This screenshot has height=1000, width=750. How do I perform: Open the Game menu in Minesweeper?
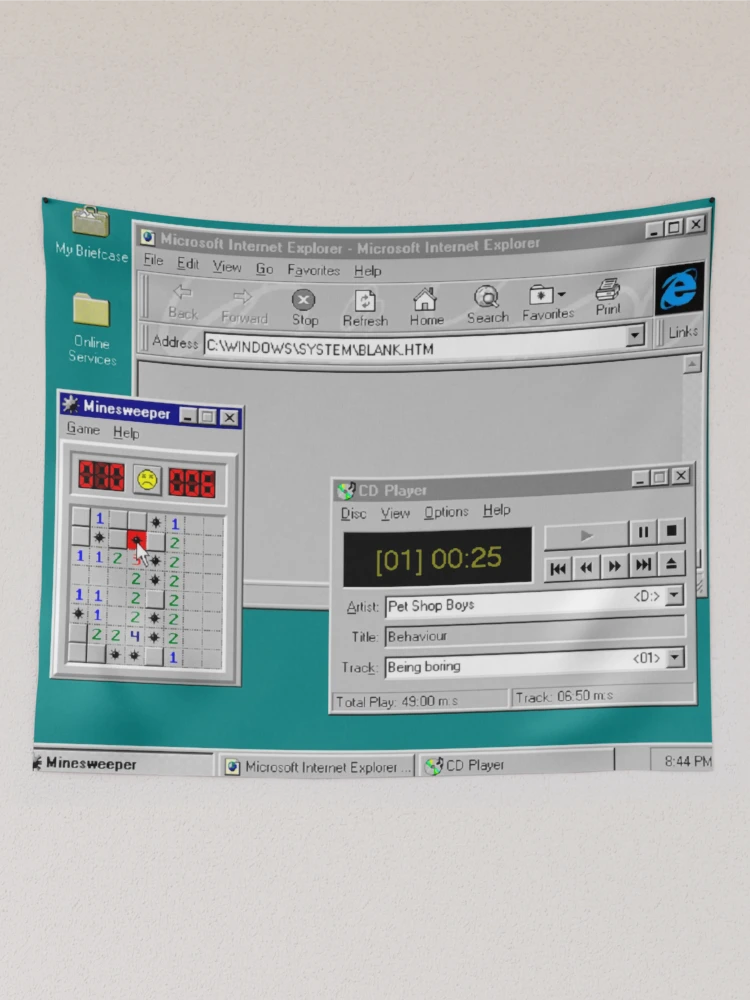pos(83,429)
